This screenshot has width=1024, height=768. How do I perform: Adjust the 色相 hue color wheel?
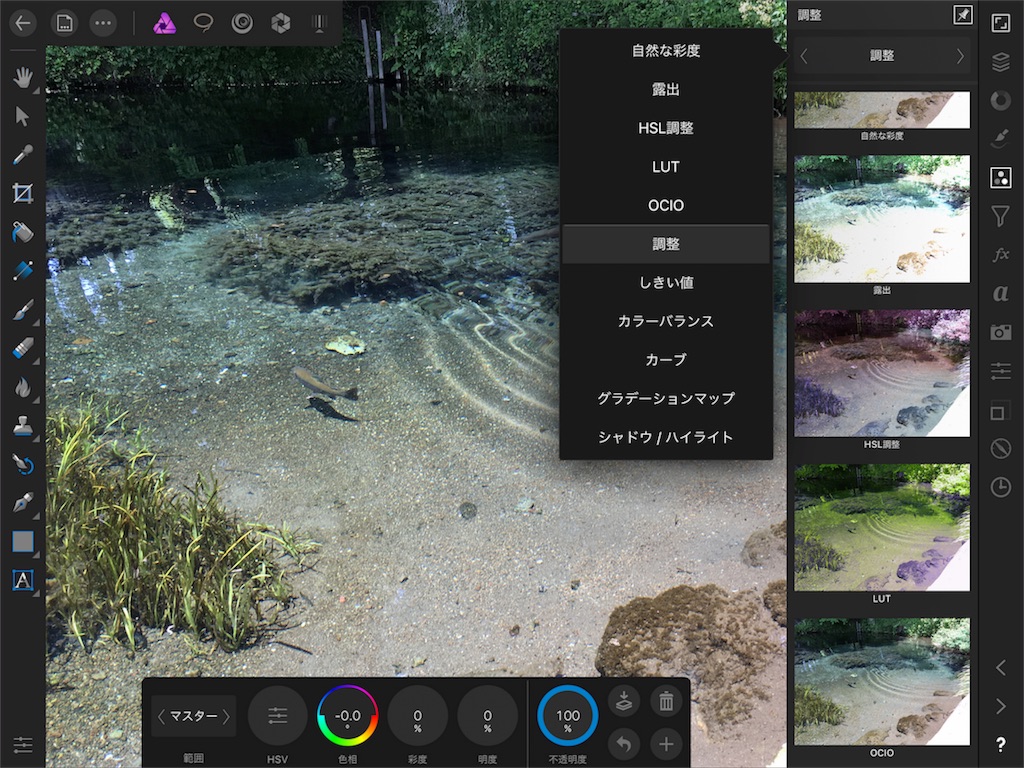click(347, 716)
